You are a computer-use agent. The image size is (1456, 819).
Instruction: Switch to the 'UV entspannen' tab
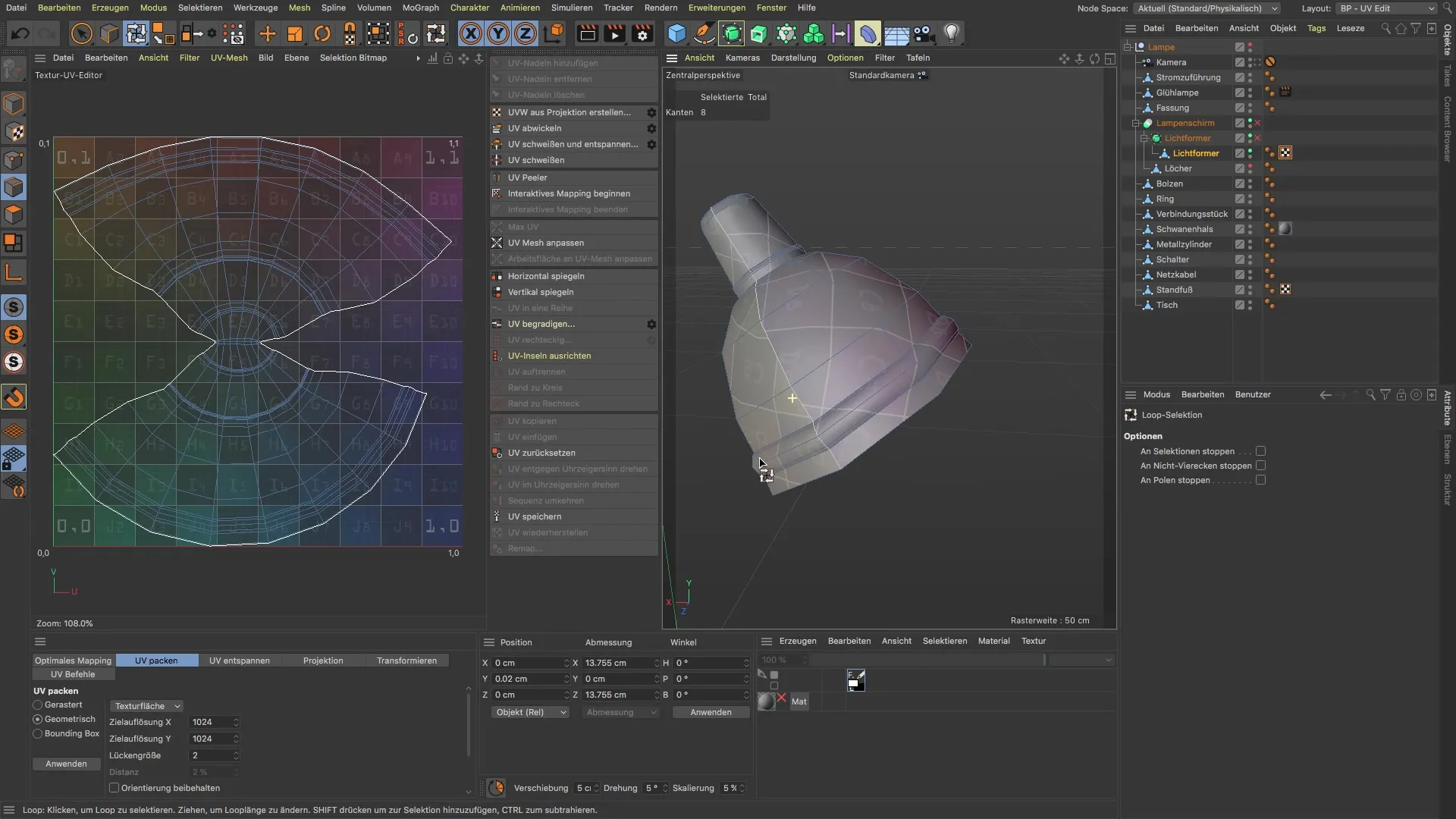tap(239, 661)
